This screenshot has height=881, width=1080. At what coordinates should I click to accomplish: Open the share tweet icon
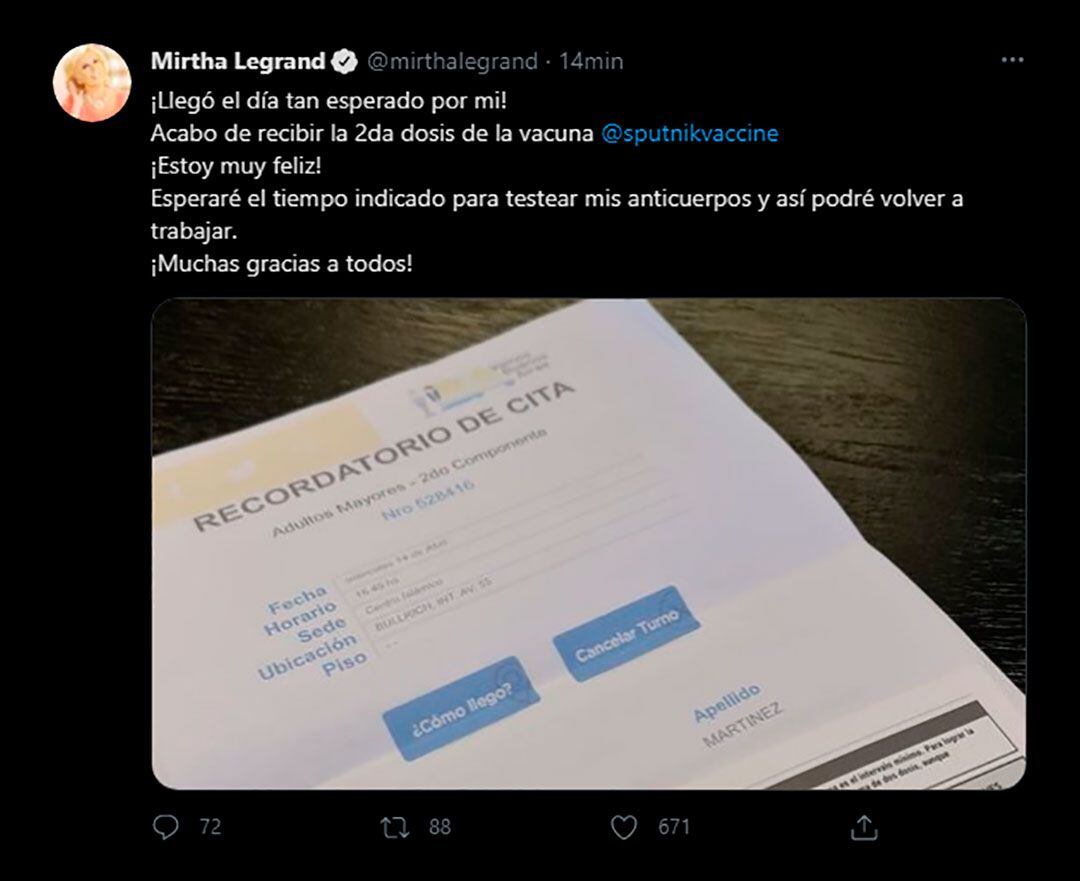pos(864,827)
